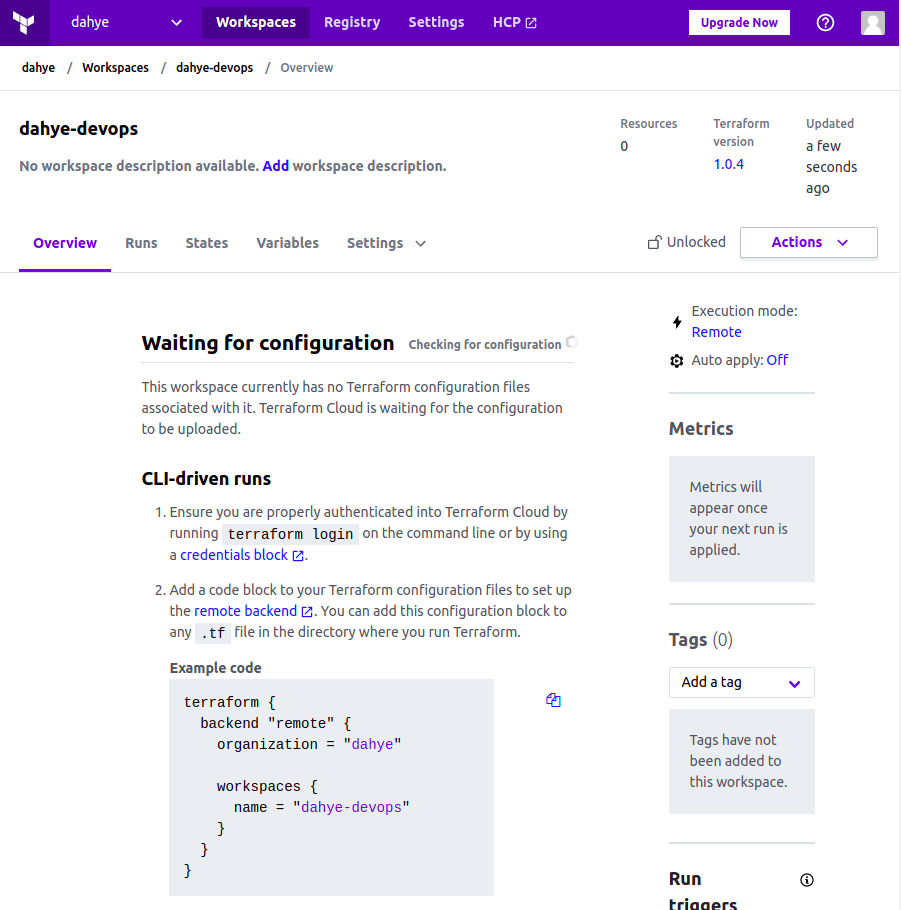Click dahye-devops breadcrumb link

[x=214, y=67]
